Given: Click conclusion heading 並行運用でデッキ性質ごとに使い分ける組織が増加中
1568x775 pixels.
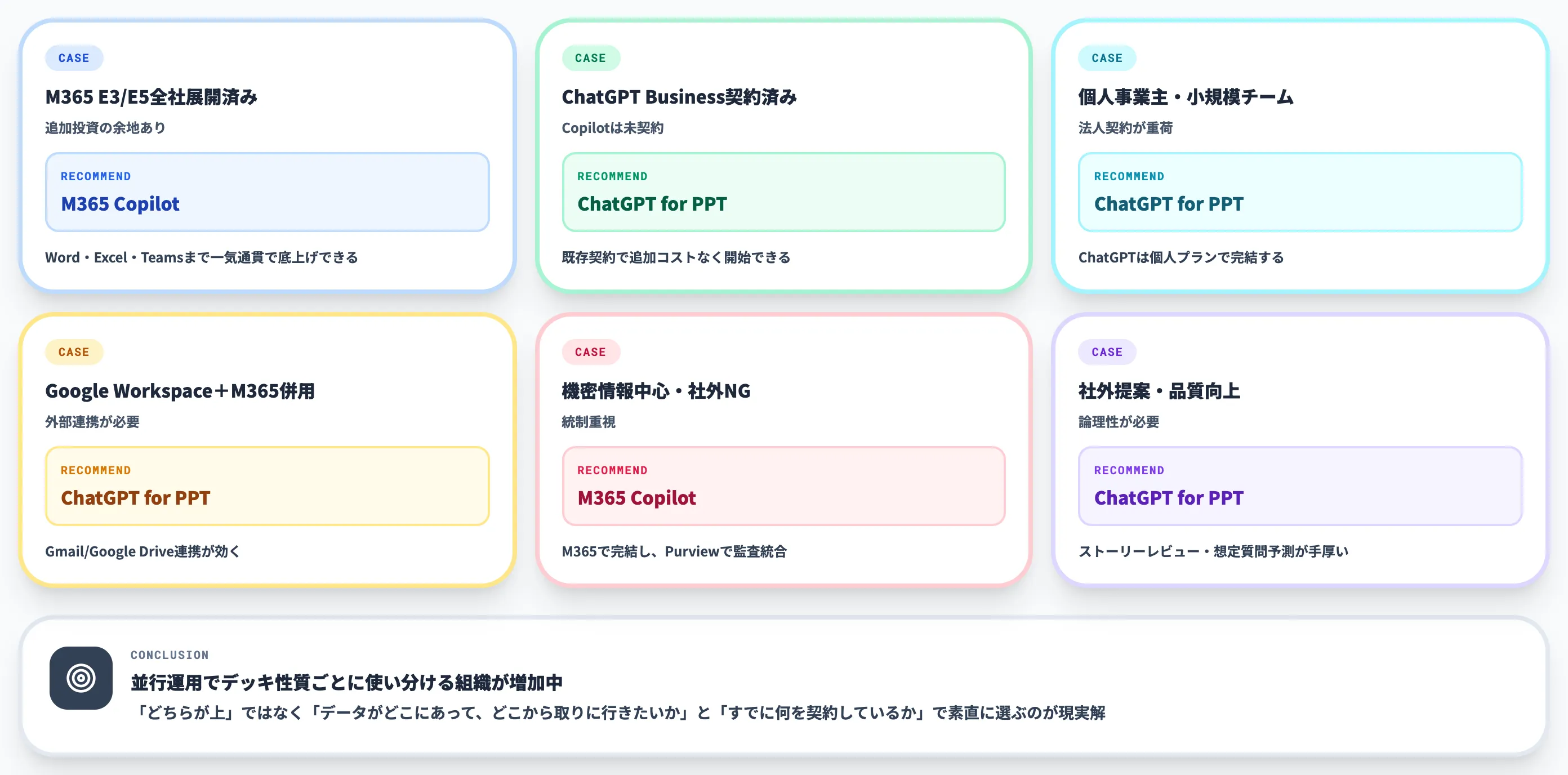Looking at the screenshot, I should pos(346,683).
